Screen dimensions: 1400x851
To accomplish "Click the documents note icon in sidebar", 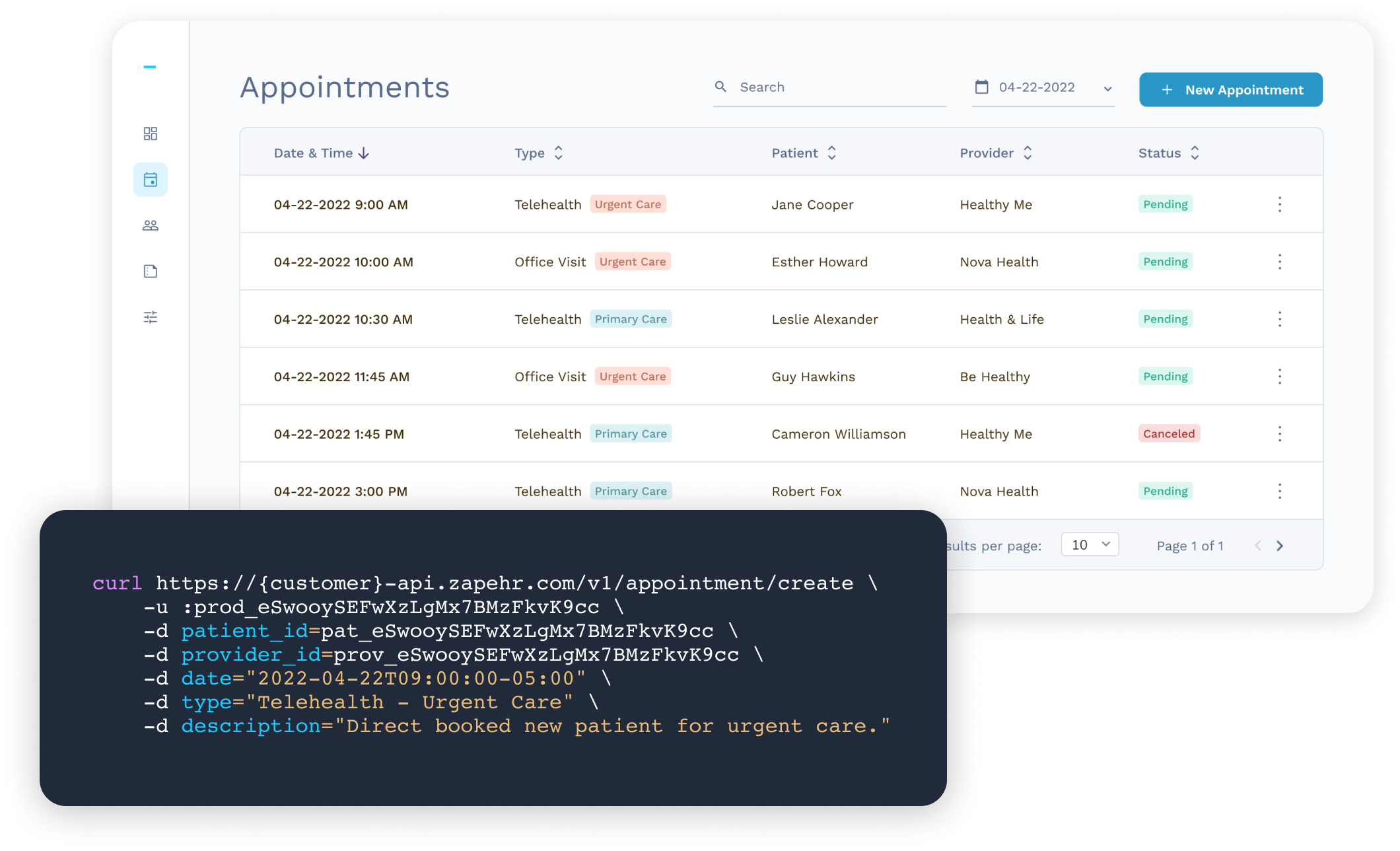I will (x=151, y=272).
